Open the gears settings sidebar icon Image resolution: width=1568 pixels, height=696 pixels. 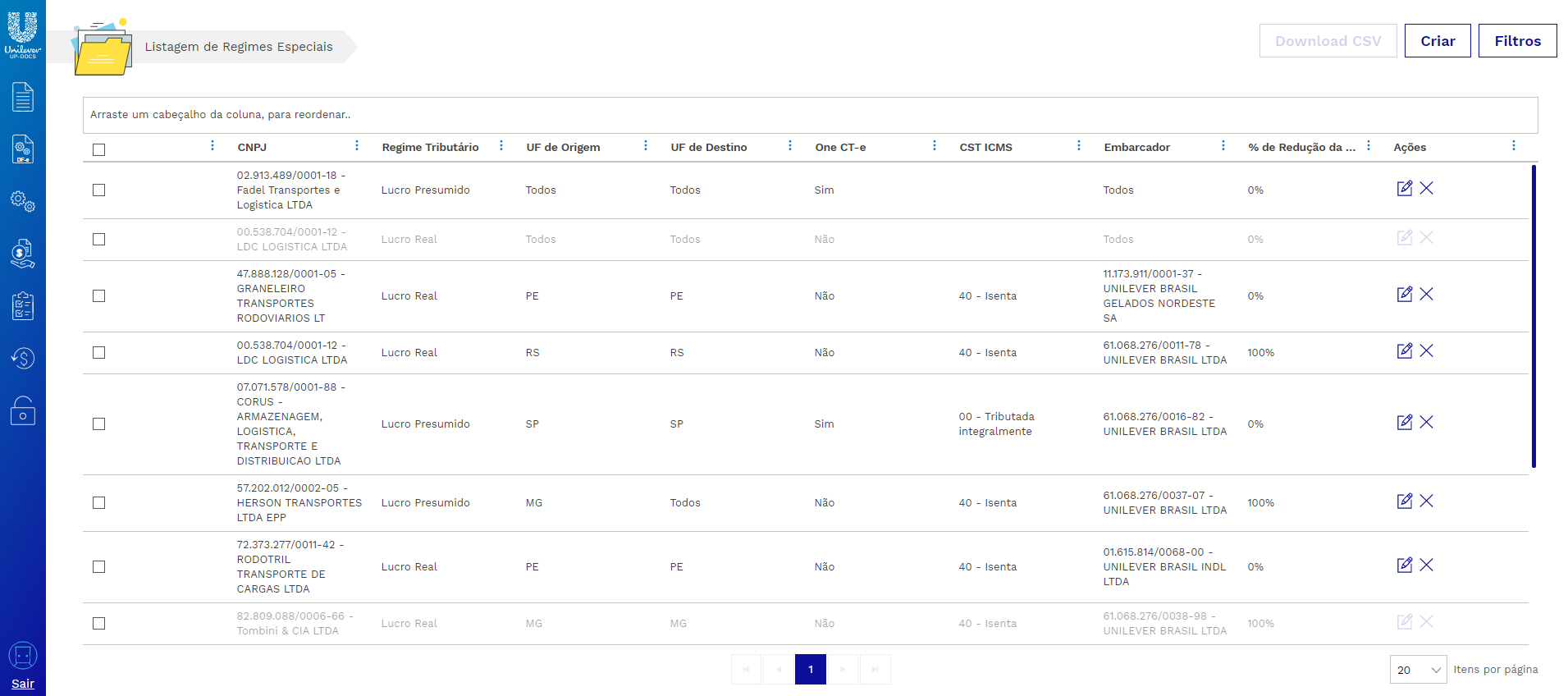(x=23, y=201)
